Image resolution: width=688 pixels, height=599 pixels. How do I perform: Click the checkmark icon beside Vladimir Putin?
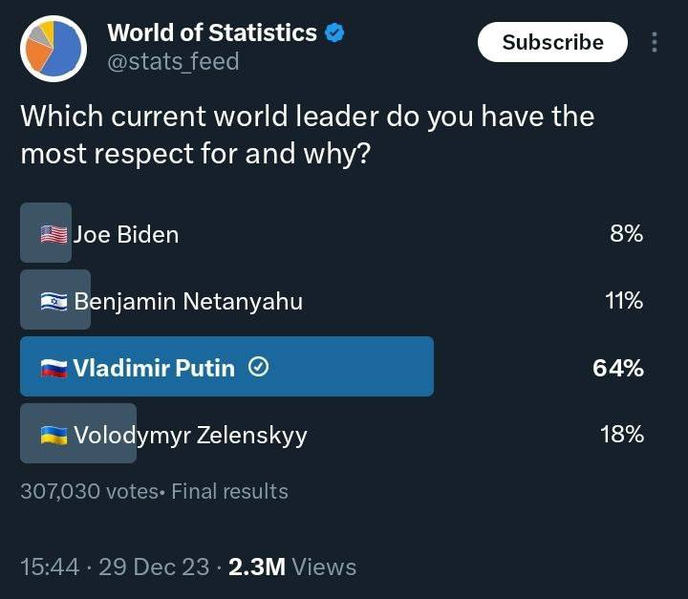point(258,368)
